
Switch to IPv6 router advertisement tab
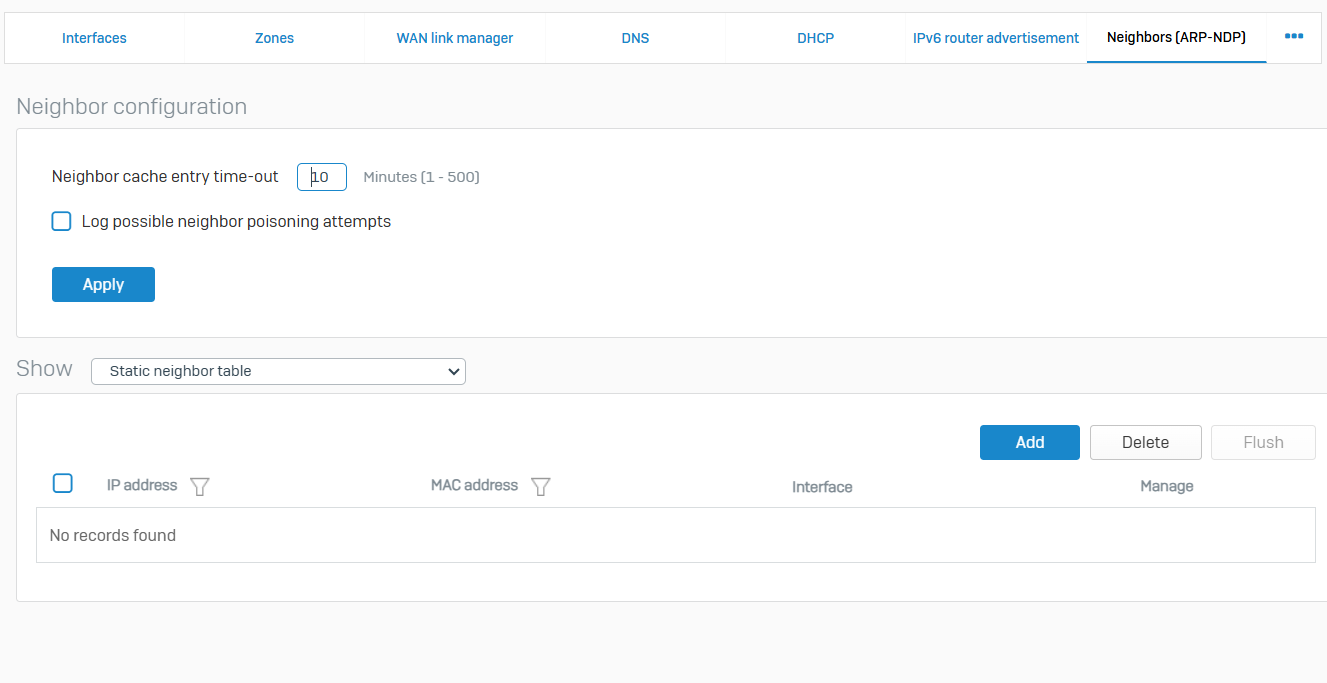995,38
